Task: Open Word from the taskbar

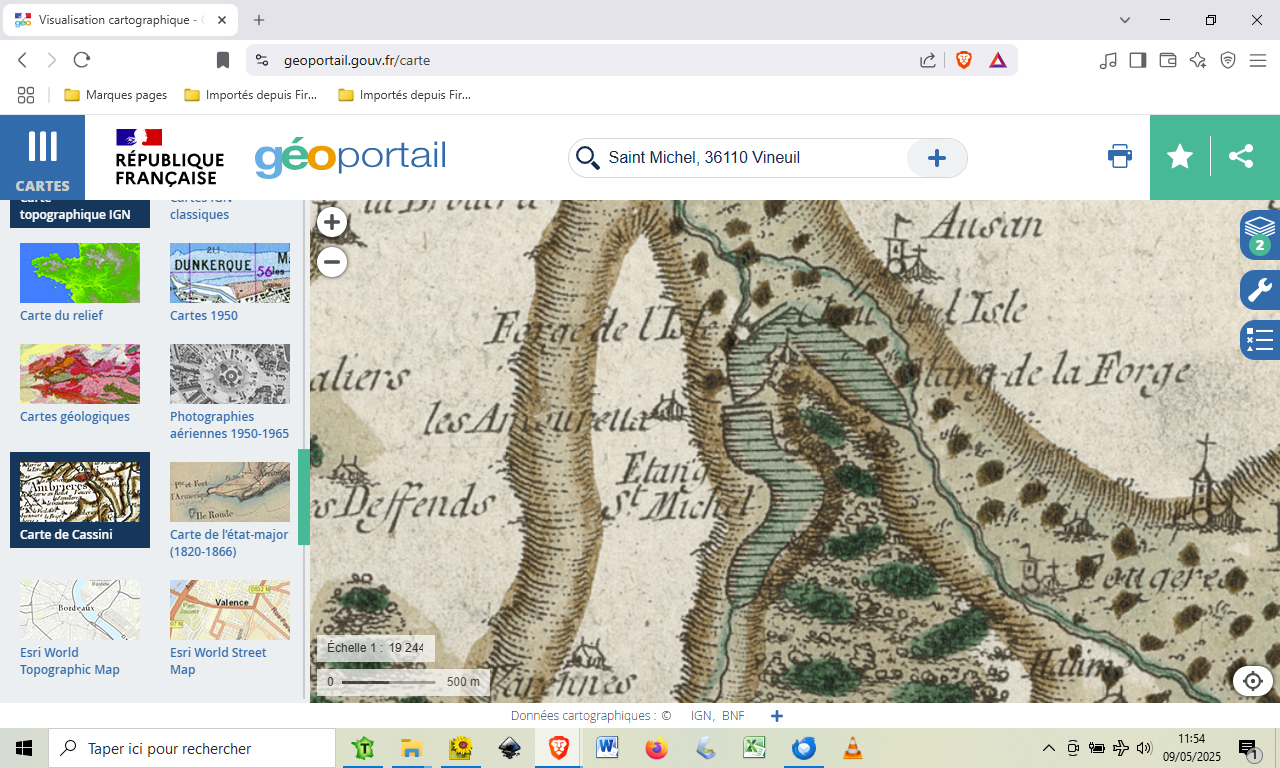Action: point(607,748)
